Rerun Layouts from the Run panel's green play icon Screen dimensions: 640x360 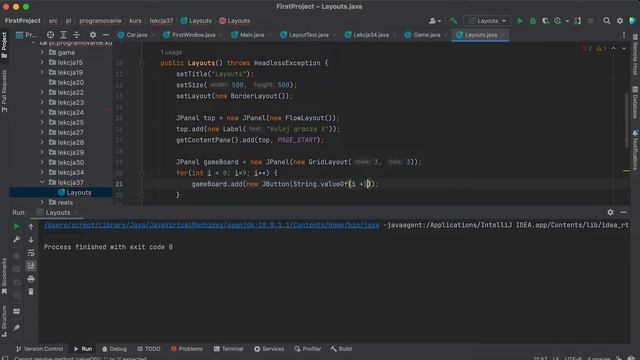coord(16,227)
